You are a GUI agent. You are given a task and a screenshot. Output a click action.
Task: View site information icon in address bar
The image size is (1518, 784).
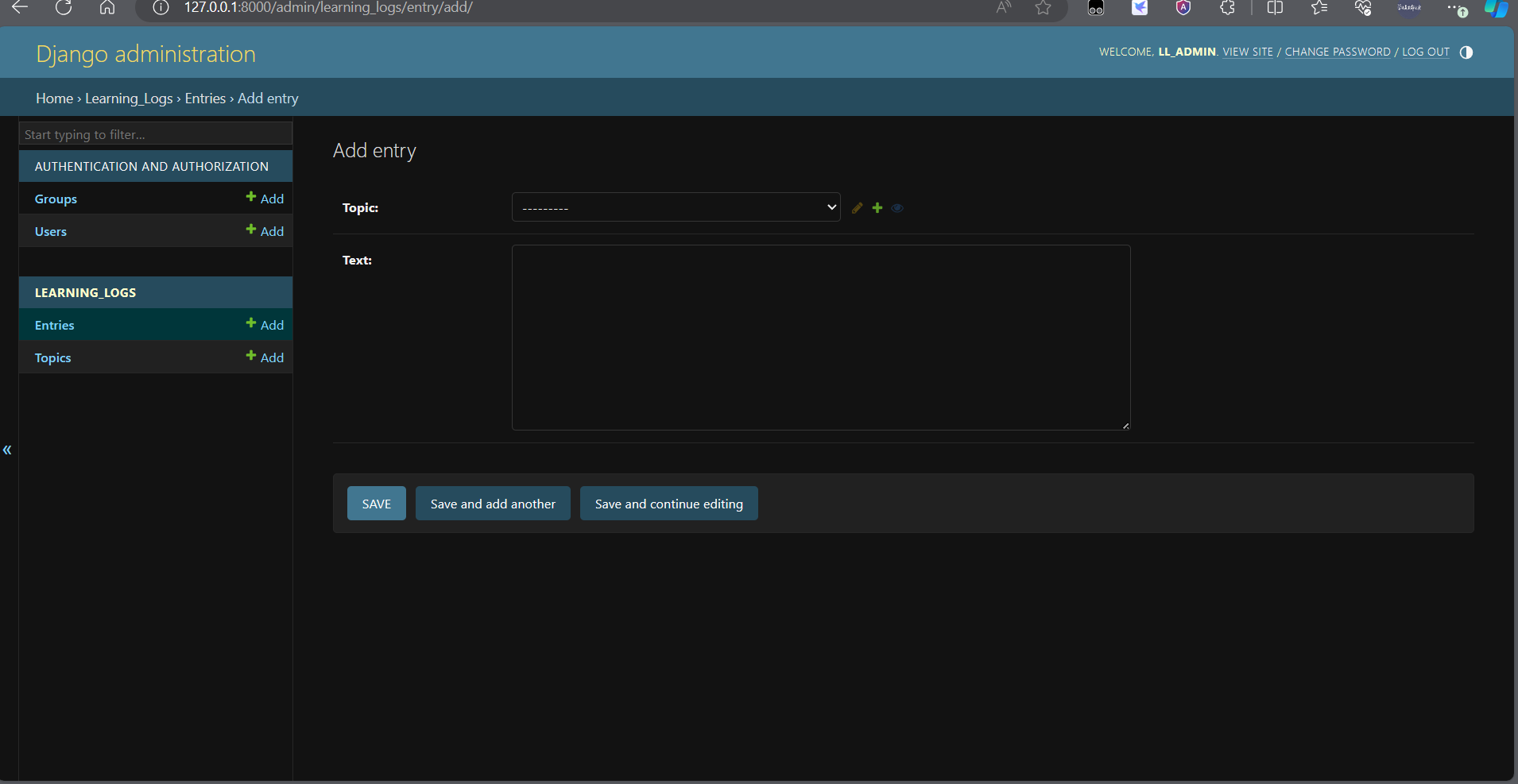tap(161, 8)
